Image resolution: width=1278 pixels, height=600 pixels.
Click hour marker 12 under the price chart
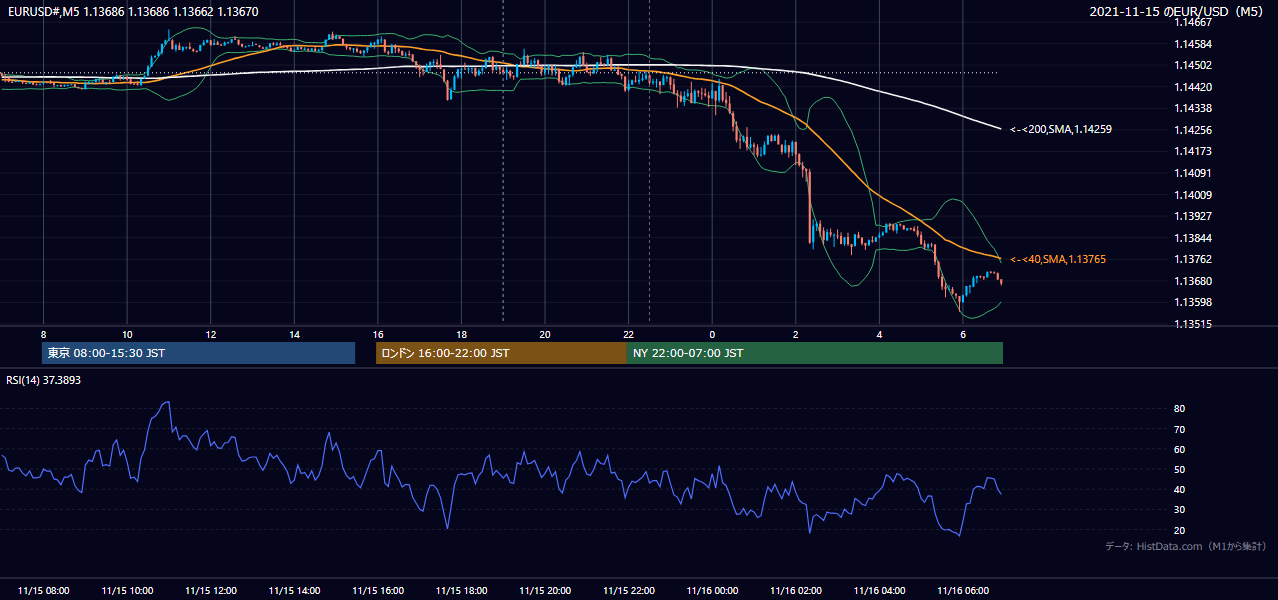point(211,334)
